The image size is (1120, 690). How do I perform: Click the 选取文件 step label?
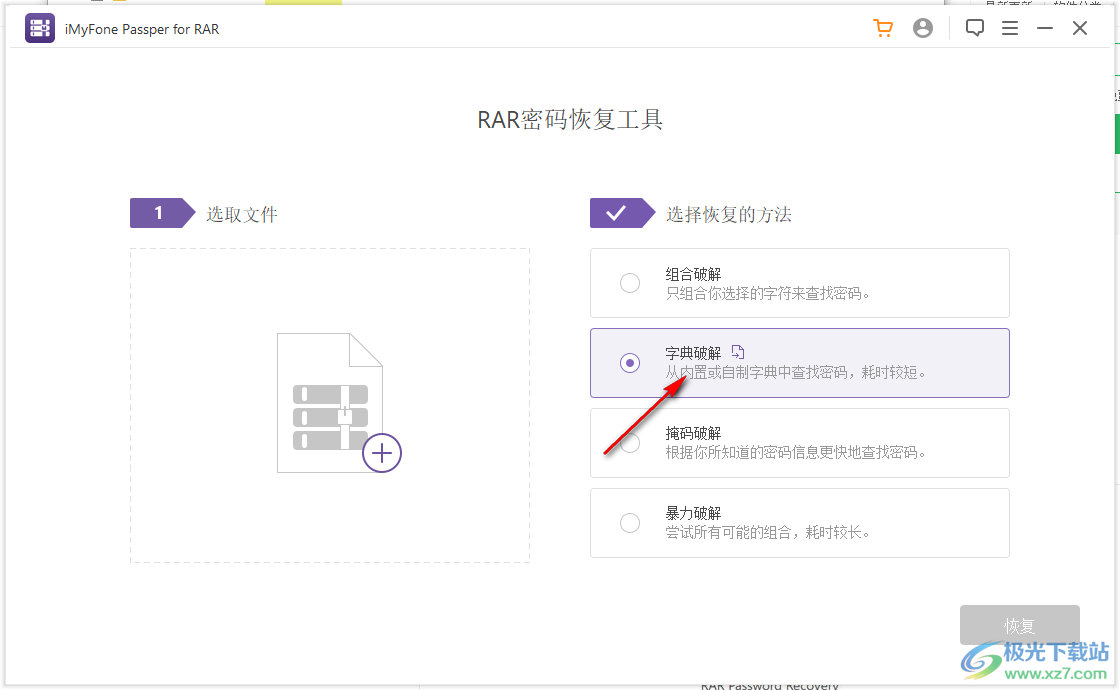click(241, 214)
